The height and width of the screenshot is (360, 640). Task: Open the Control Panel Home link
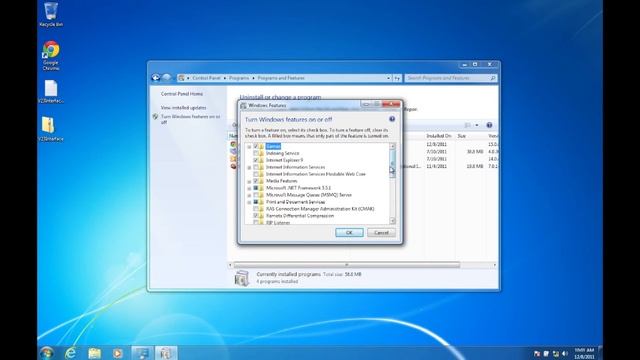tap(182, 94)
